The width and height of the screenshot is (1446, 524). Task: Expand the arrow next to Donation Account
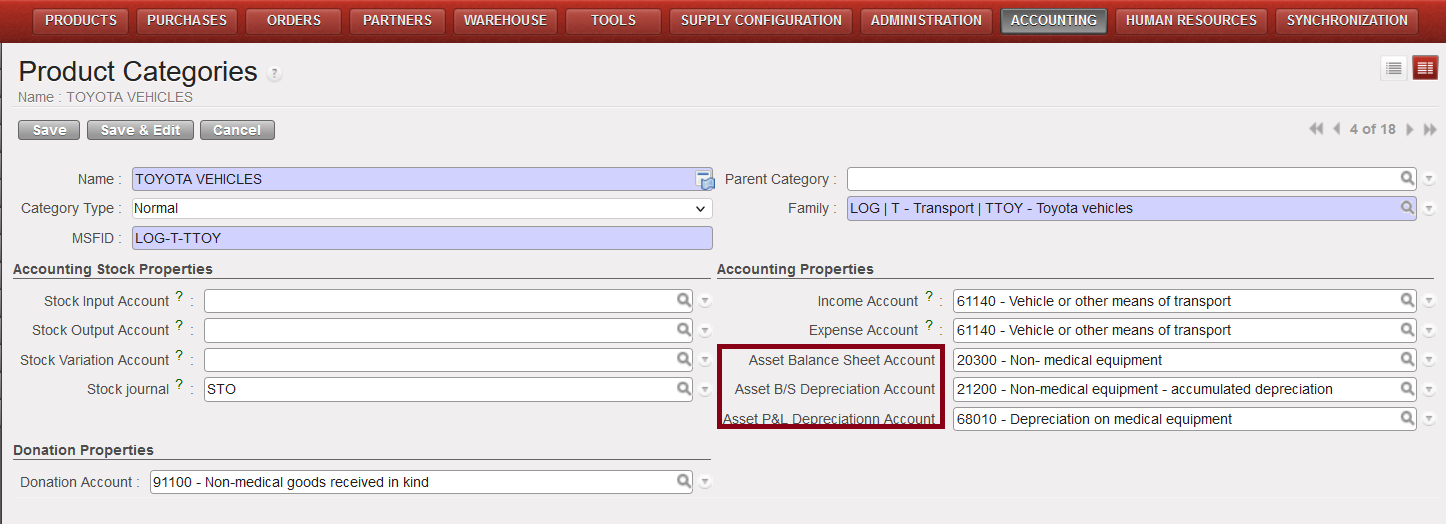(705, 482)
